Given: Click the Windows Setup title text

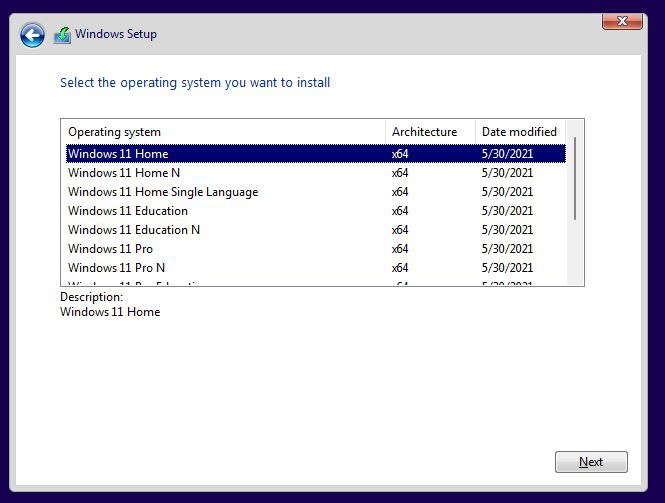Looking at the screenshot, I should 116,34.
